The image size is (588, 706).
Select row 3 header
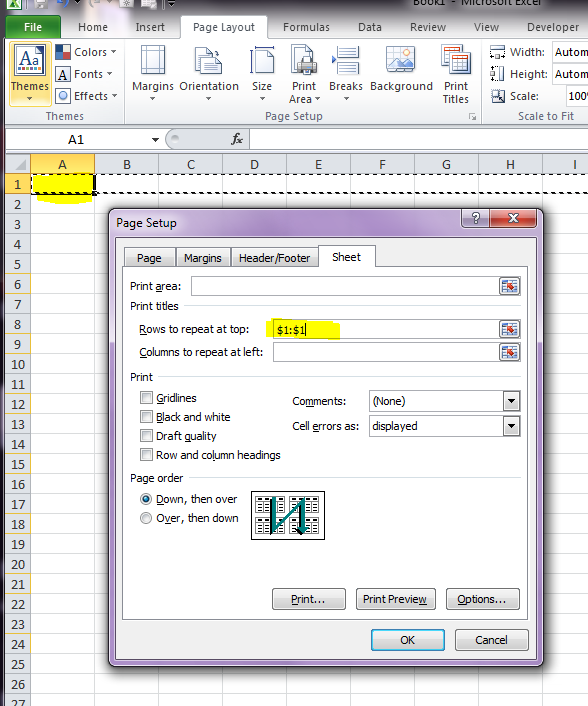point(18,224)
